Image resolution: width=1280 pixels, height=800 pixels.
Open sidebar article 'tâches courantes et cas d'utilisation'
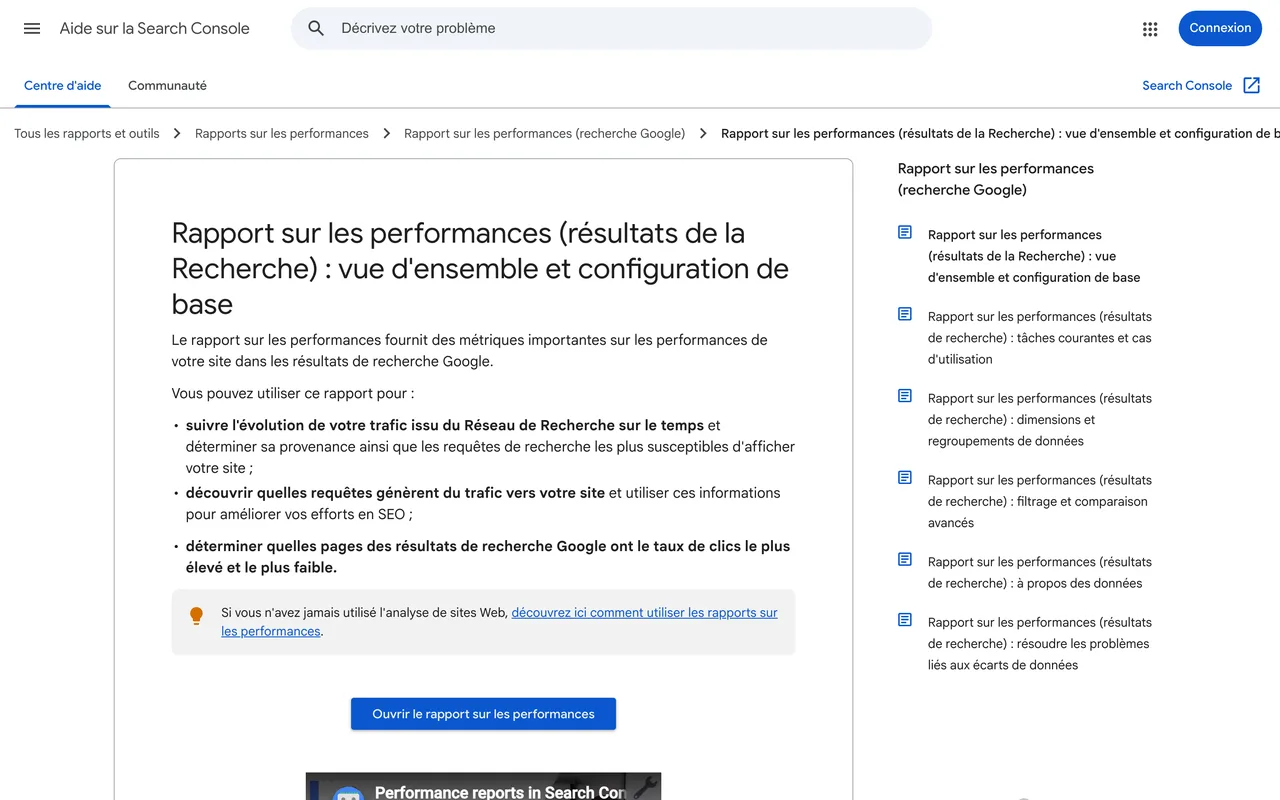click(x=1040, y=338)
